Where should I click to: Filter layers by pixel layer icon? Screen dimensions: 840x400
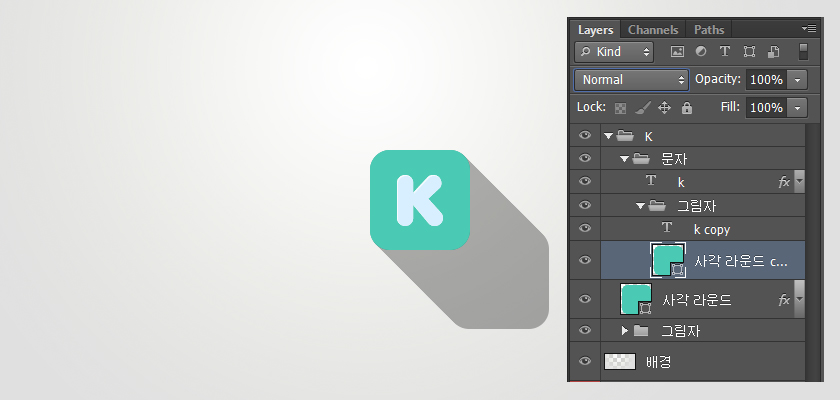pyautogui.click(x=677, y=52)
